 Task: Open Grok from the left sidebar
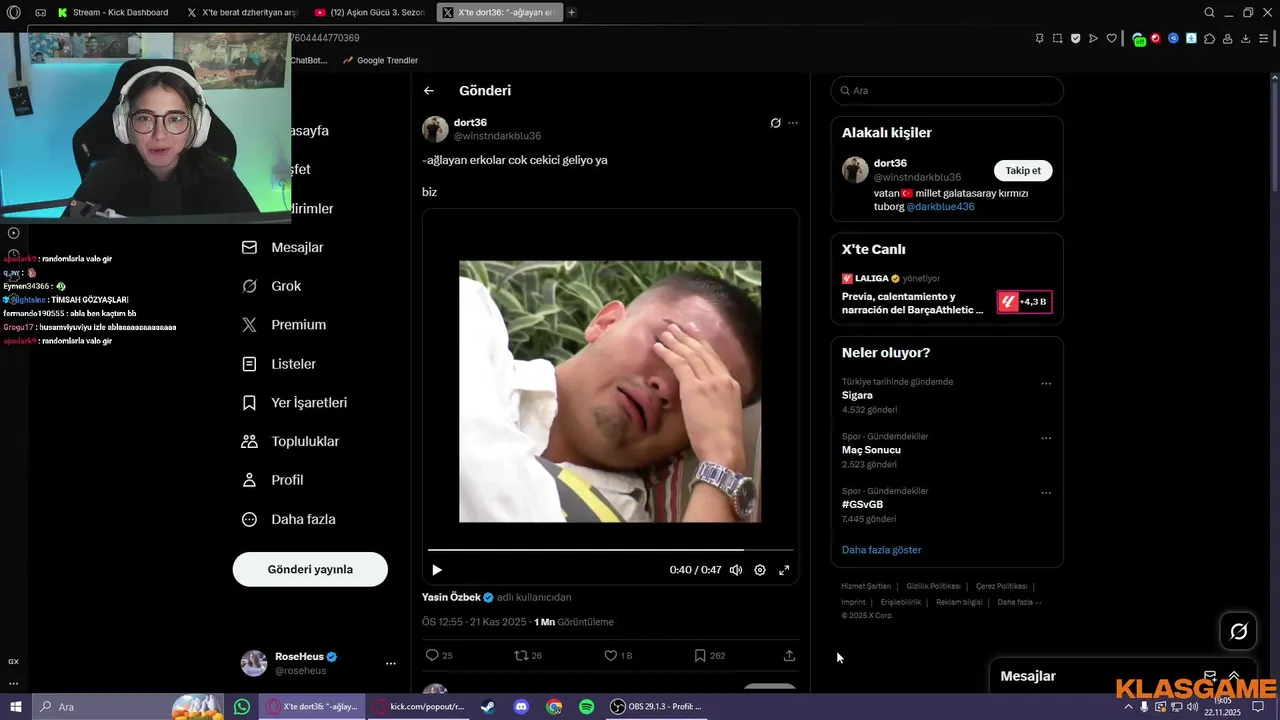pos(272,286)
